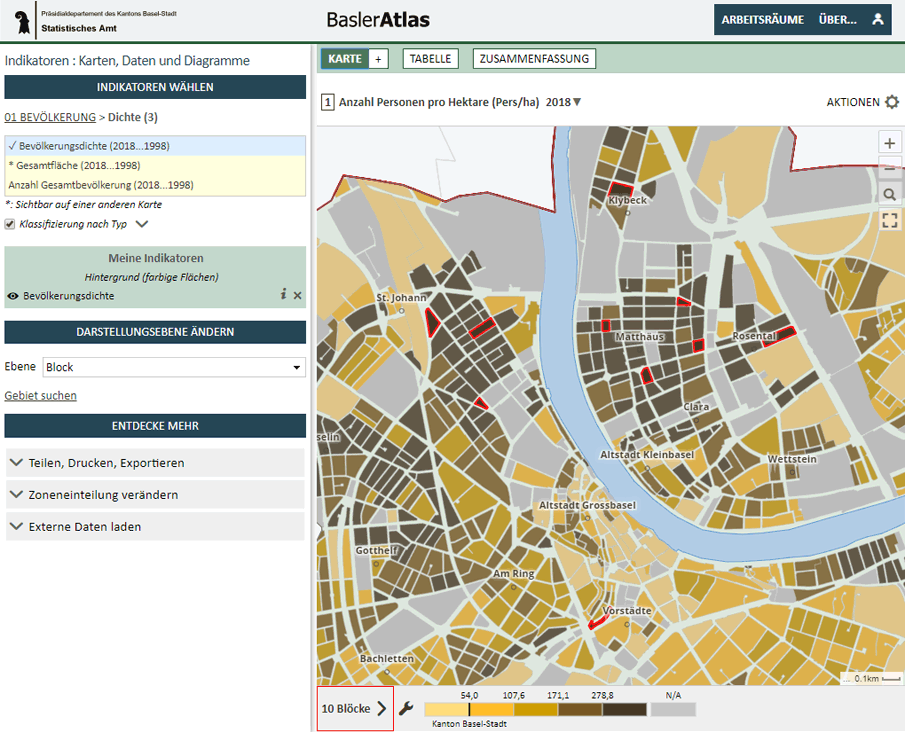Click the Rosental district label
The height and width of the screenshot is (732, 905).
click(x=754, y=335)
